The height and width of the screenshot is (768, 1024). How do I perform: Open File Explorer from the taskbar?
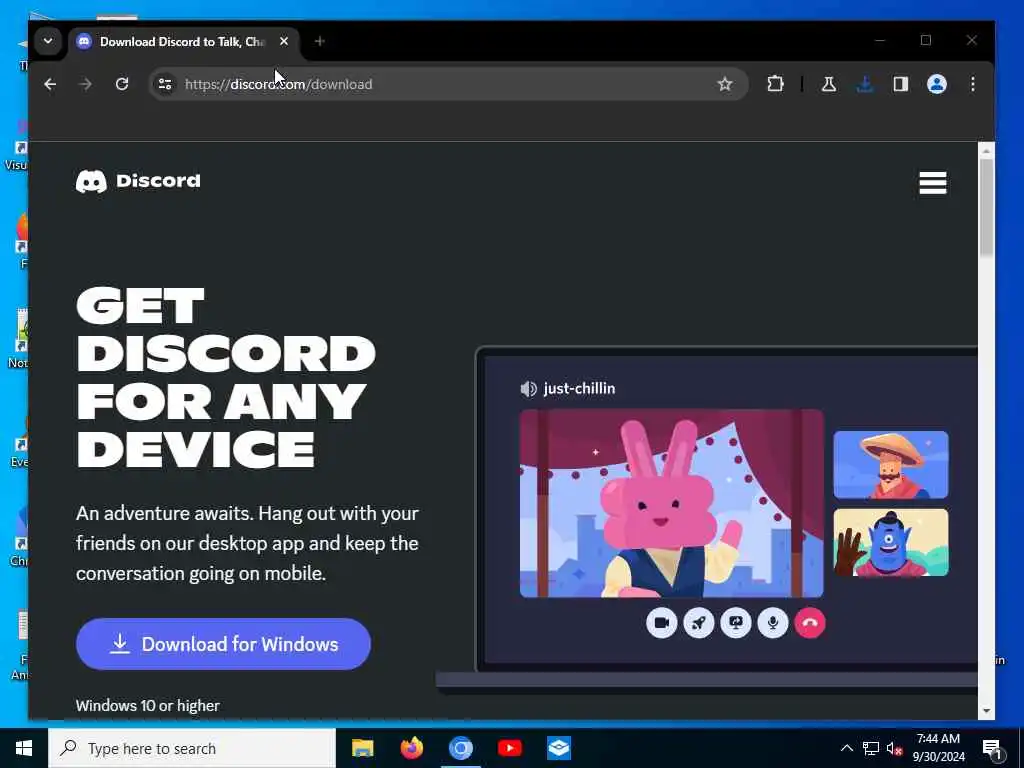pos(362,748)
